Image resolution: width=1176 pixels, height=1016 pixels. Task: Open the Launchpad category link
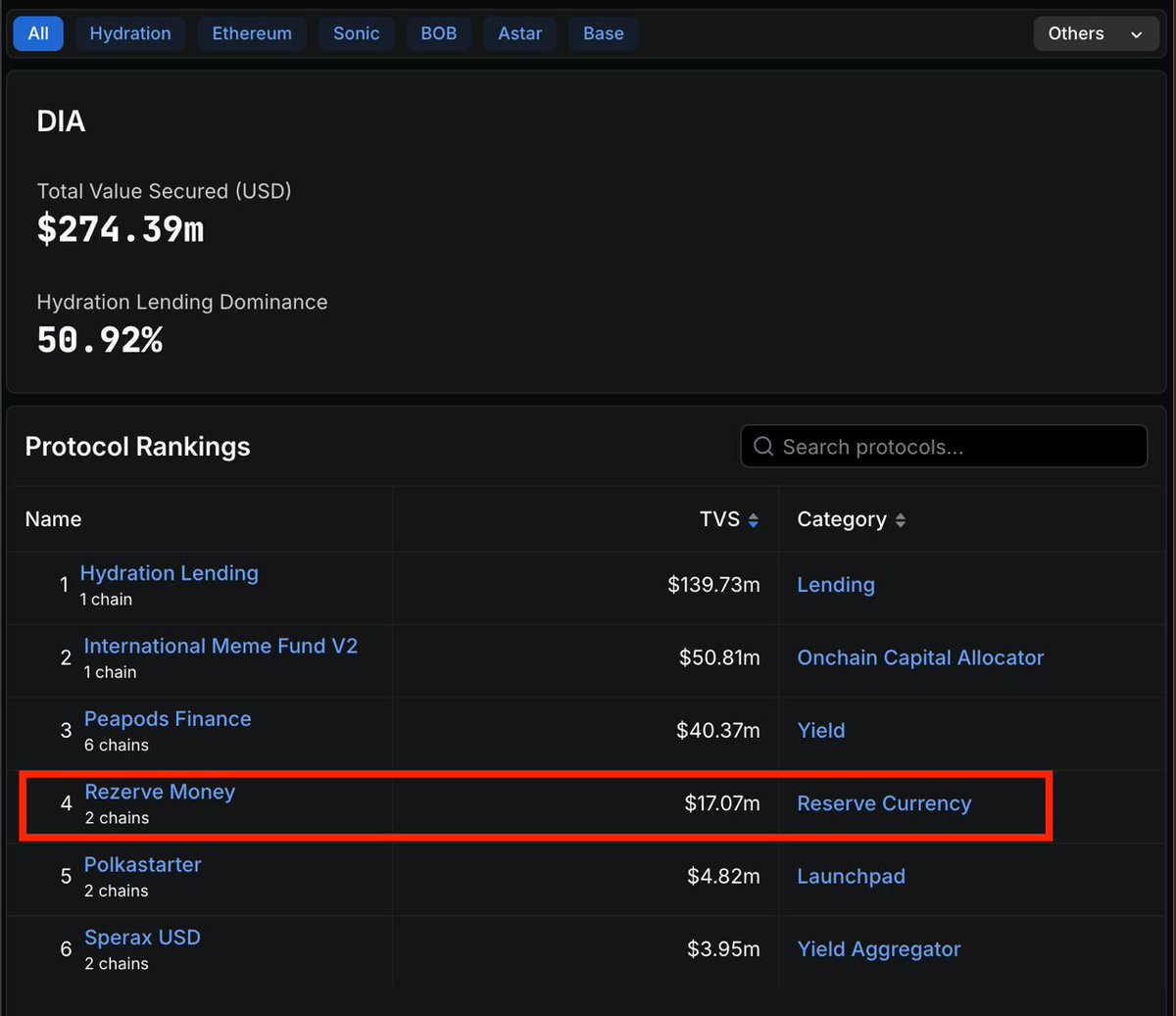click(x=851, y=877)
